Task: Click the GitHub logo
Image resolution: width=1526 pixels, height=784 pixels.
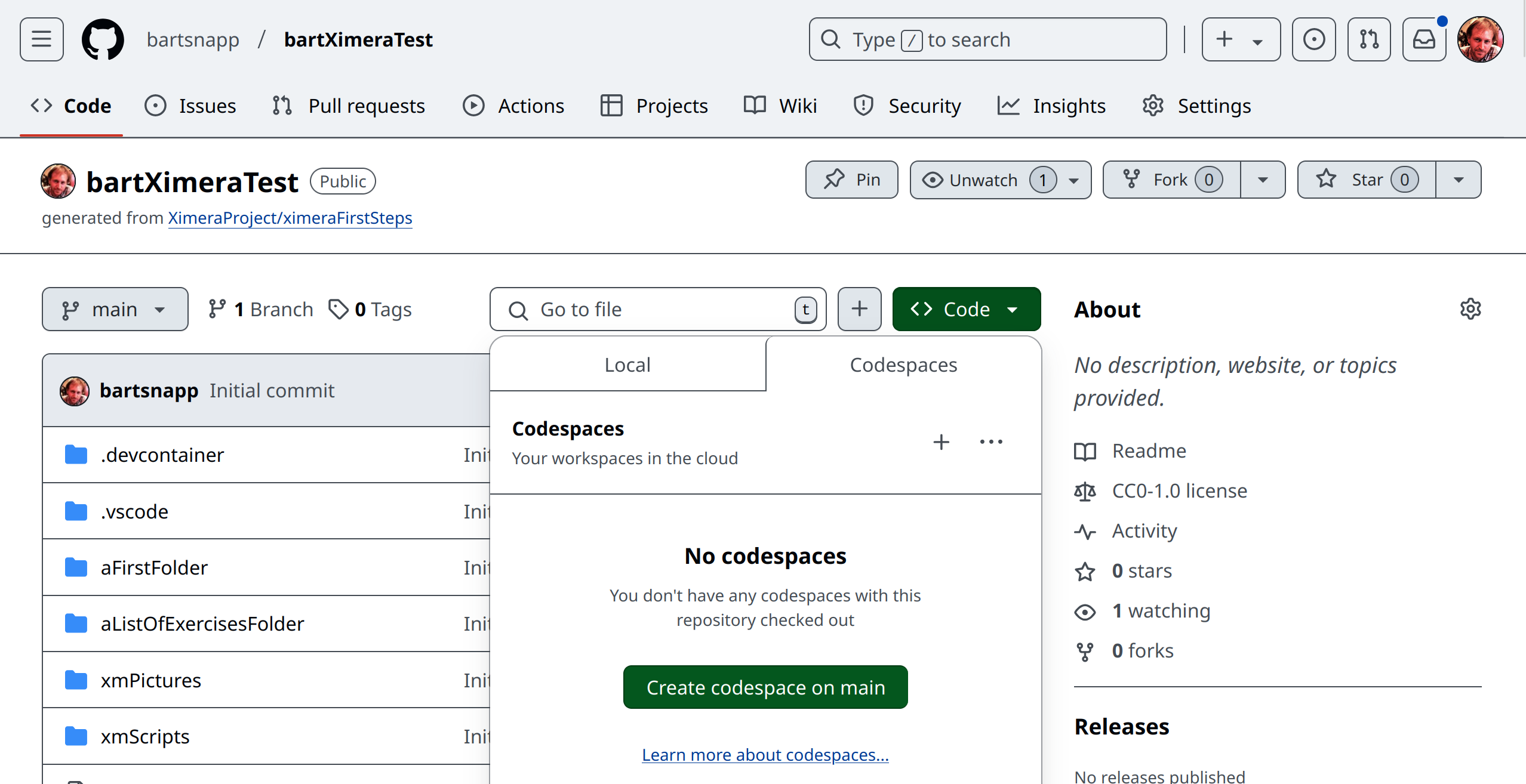Action: click(x=103, y=39)
